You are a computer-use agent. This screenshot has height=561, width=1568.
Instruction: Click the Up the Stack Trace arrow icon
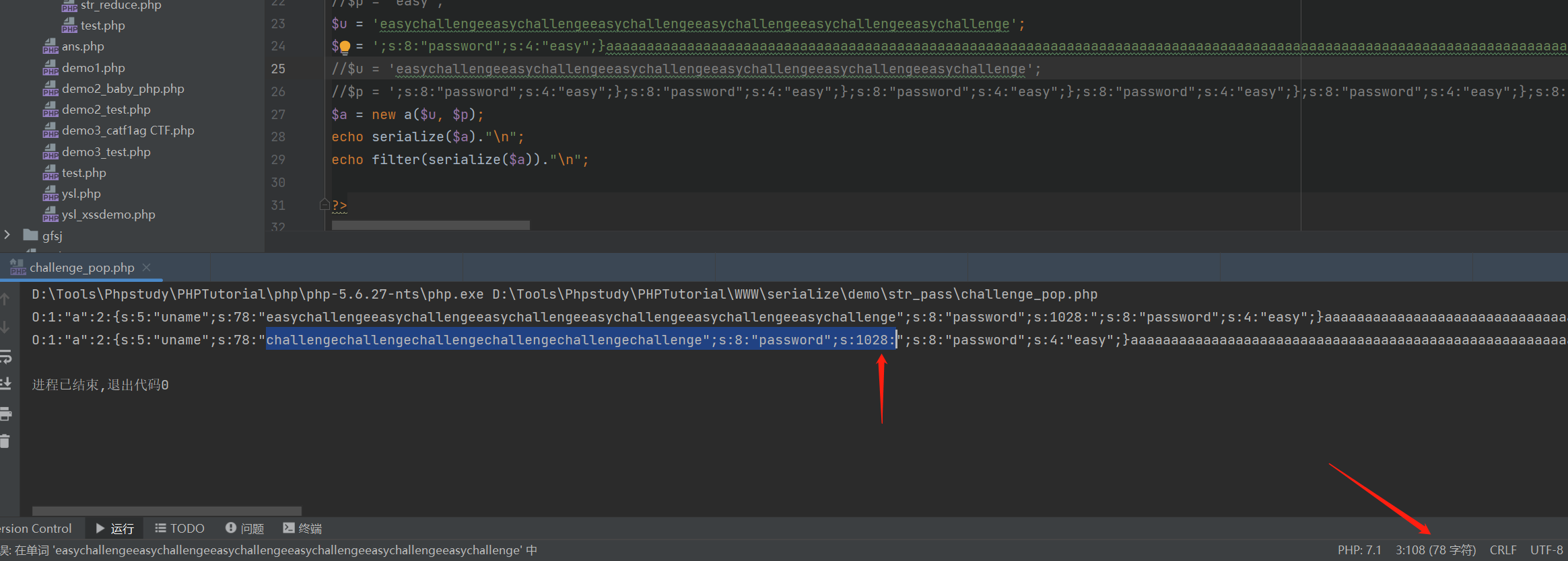(x=5, y=299)
